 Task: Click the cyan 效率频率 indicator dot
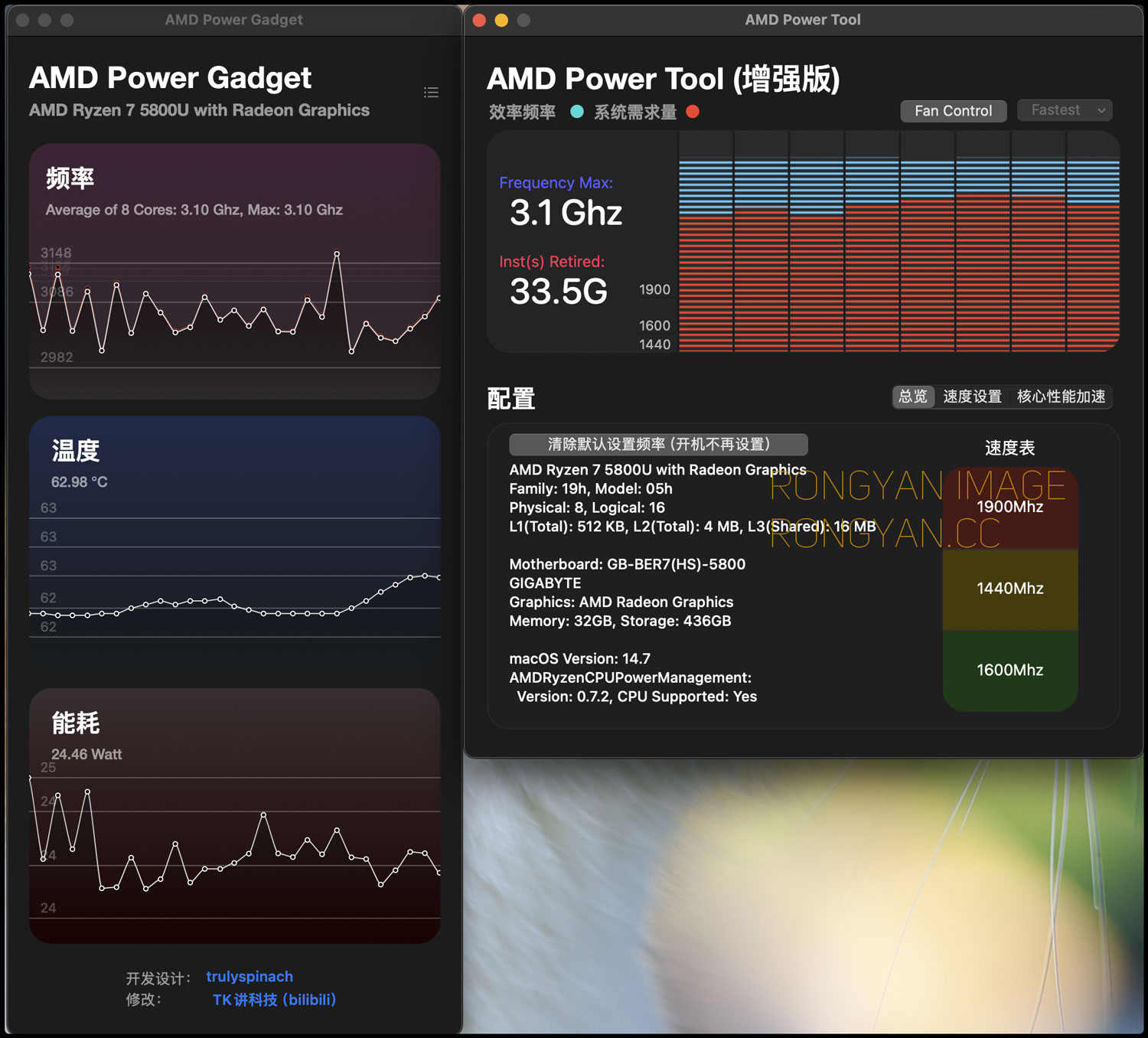coord(577,112)
